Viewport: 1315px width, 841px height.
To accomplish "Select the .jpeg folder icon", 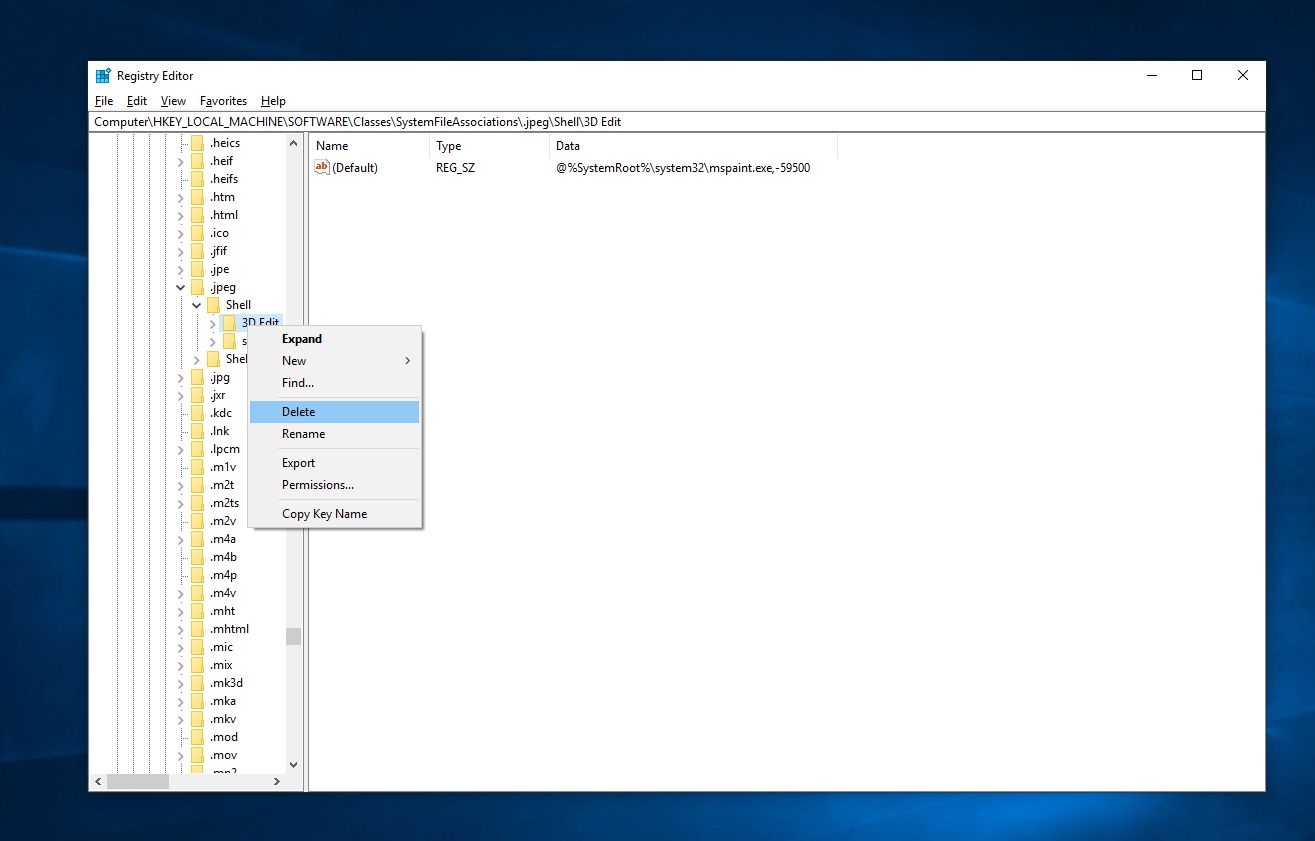I will [x=197, y=287].
